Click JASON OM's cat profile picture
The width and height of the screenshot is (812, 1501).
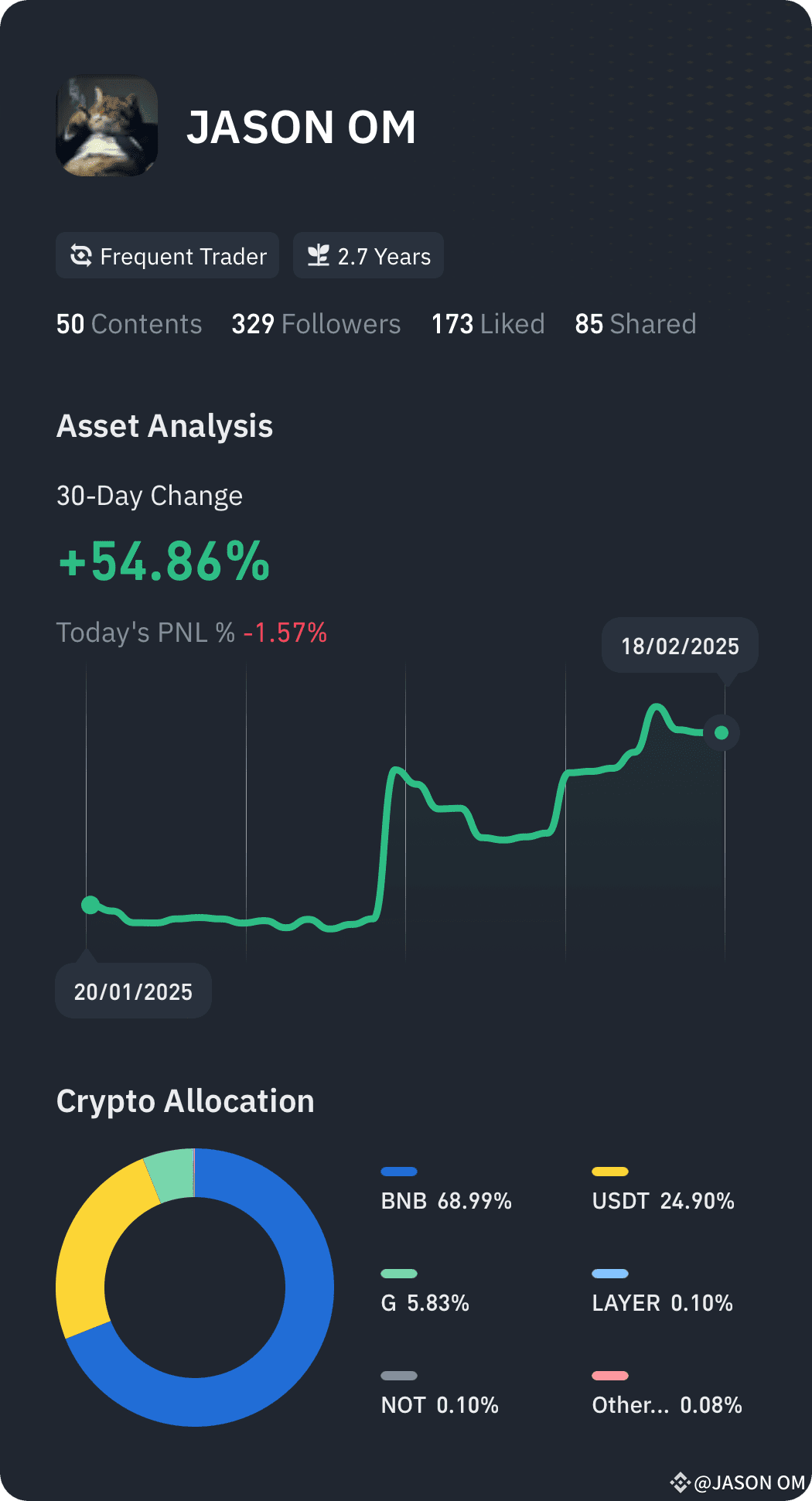106,127
